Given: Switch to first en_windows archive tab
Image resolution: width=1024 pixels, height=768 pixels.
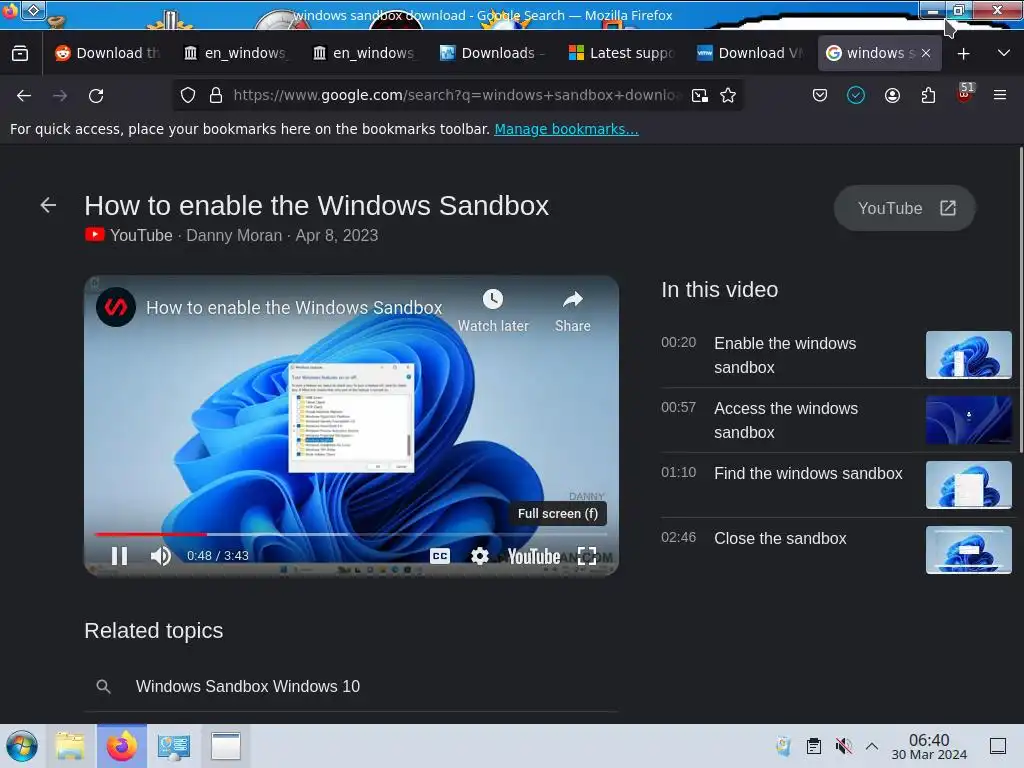Looking at the screenshot, I should (236, 54).
